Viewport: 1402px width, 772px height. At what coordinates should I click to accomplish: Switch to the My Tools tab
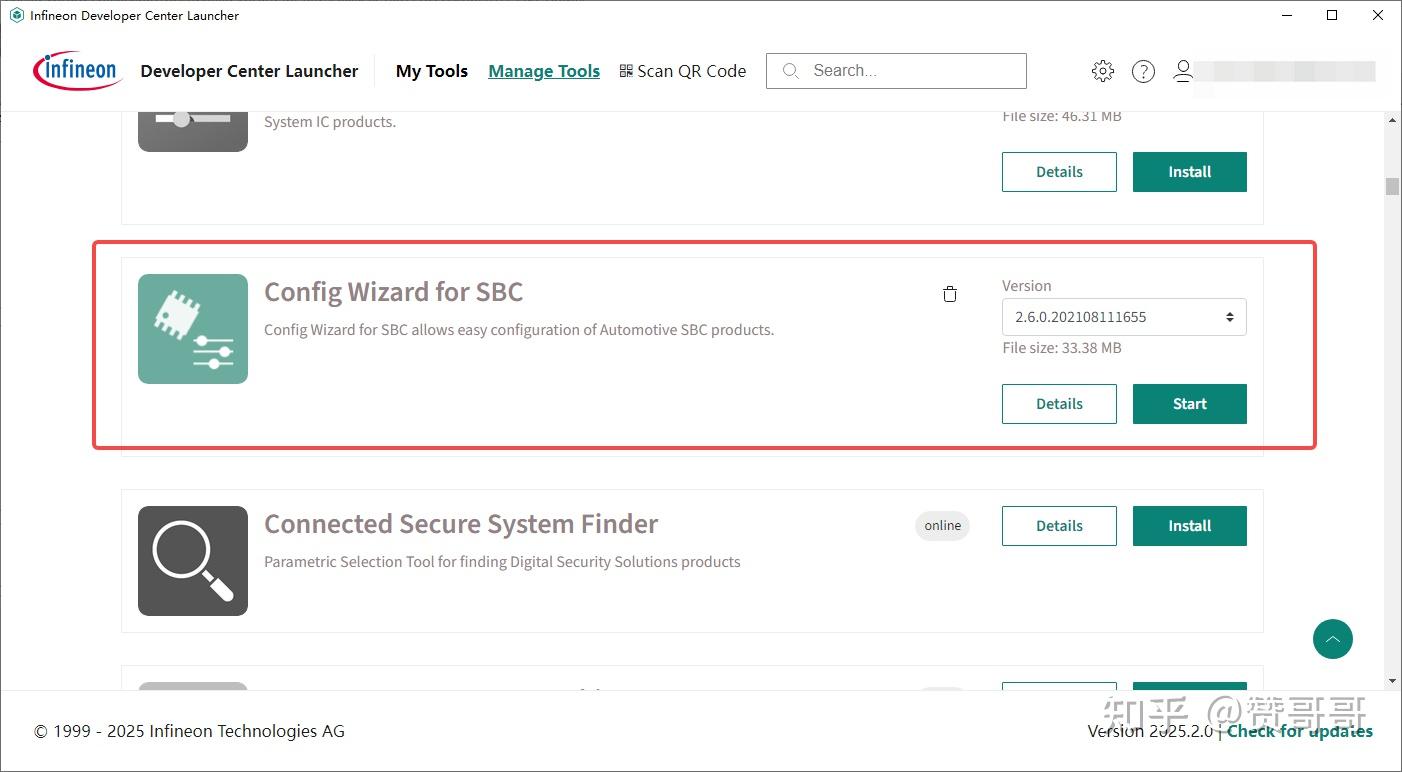pyautogui.click(x=432, y=71)
